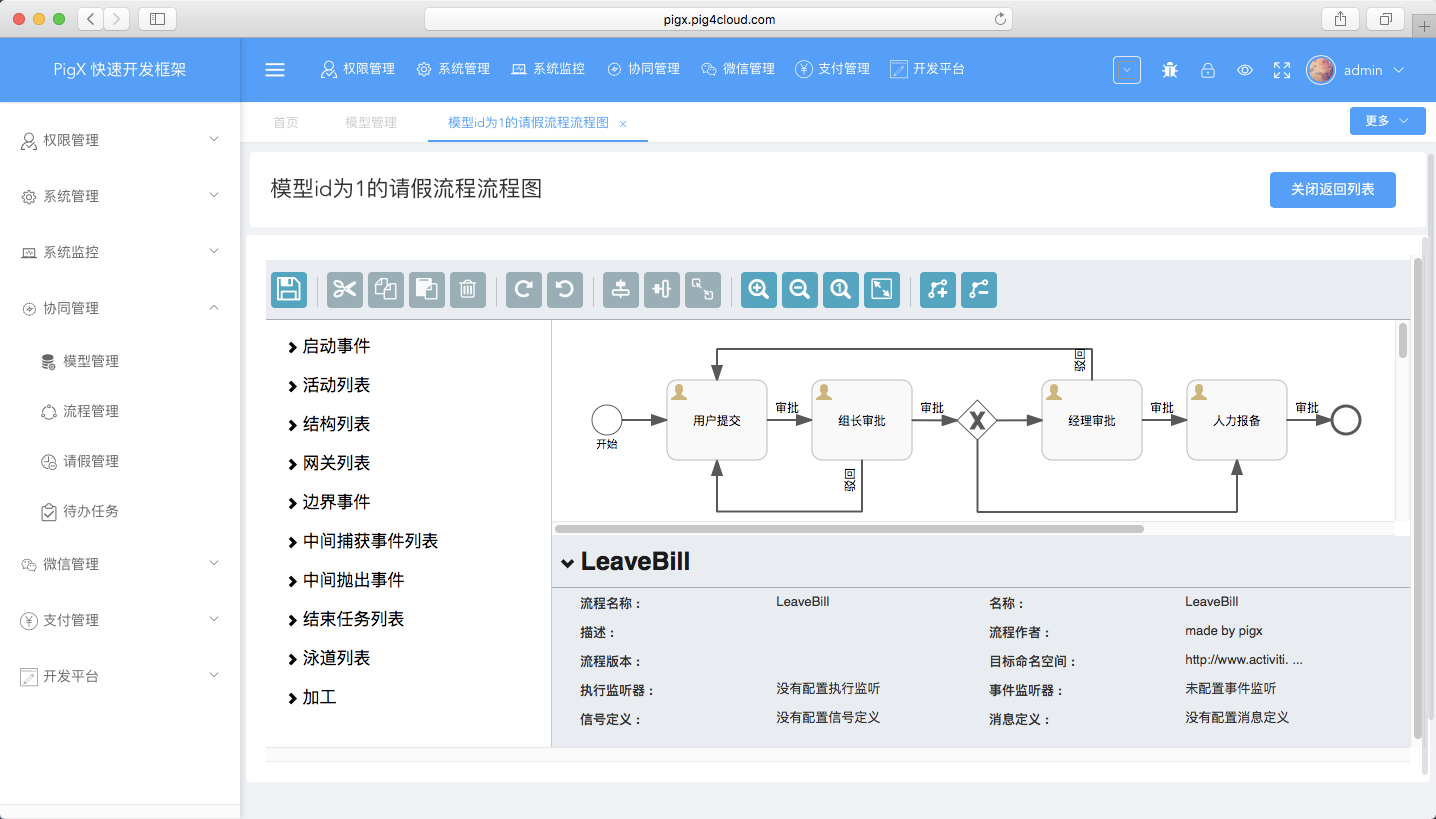
Task: Expand the 网关列表 palette group
Action: tap(329, 463)
